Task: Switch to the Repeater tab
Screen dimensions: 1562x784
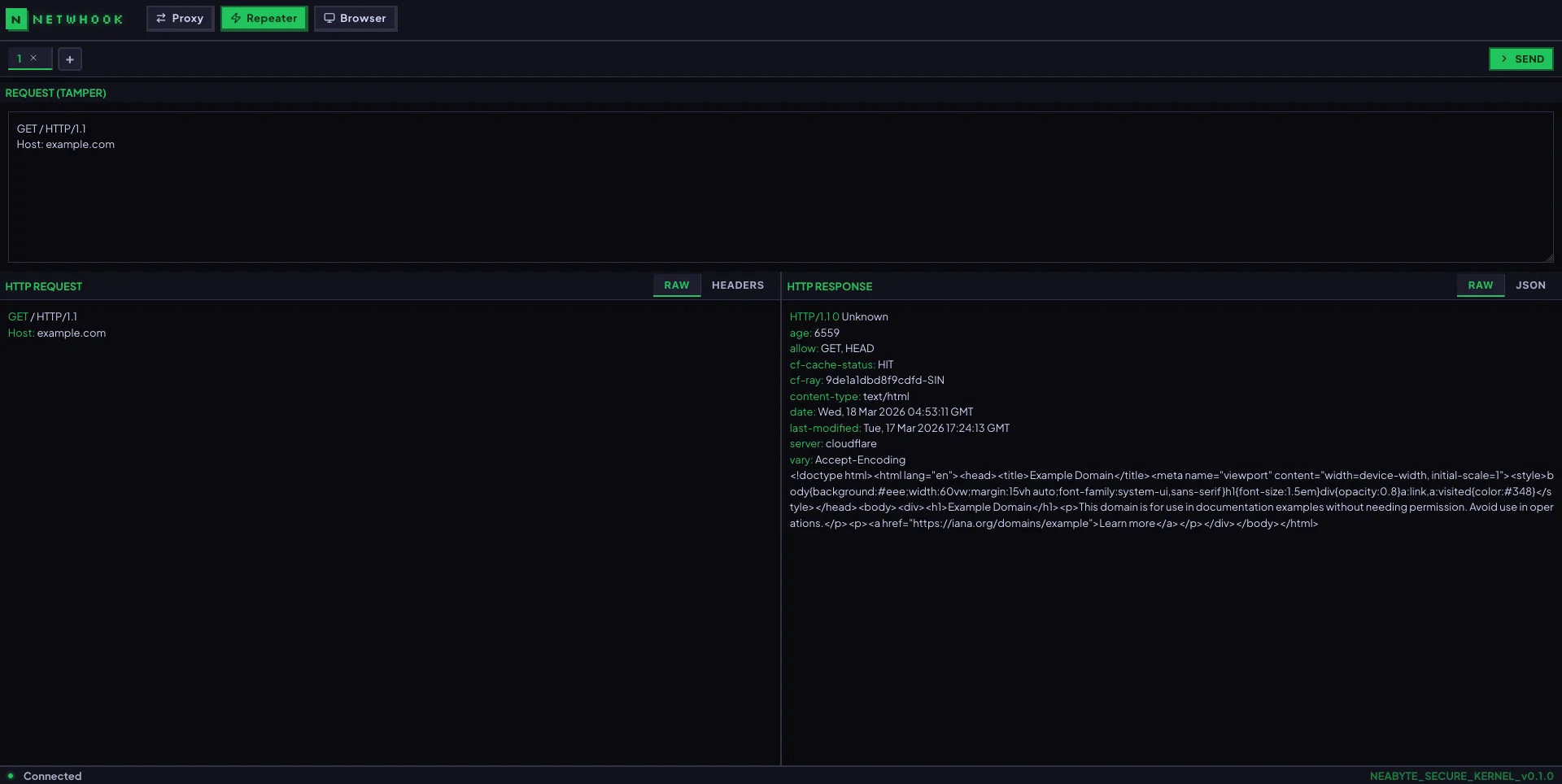Action: coord(264,19)
